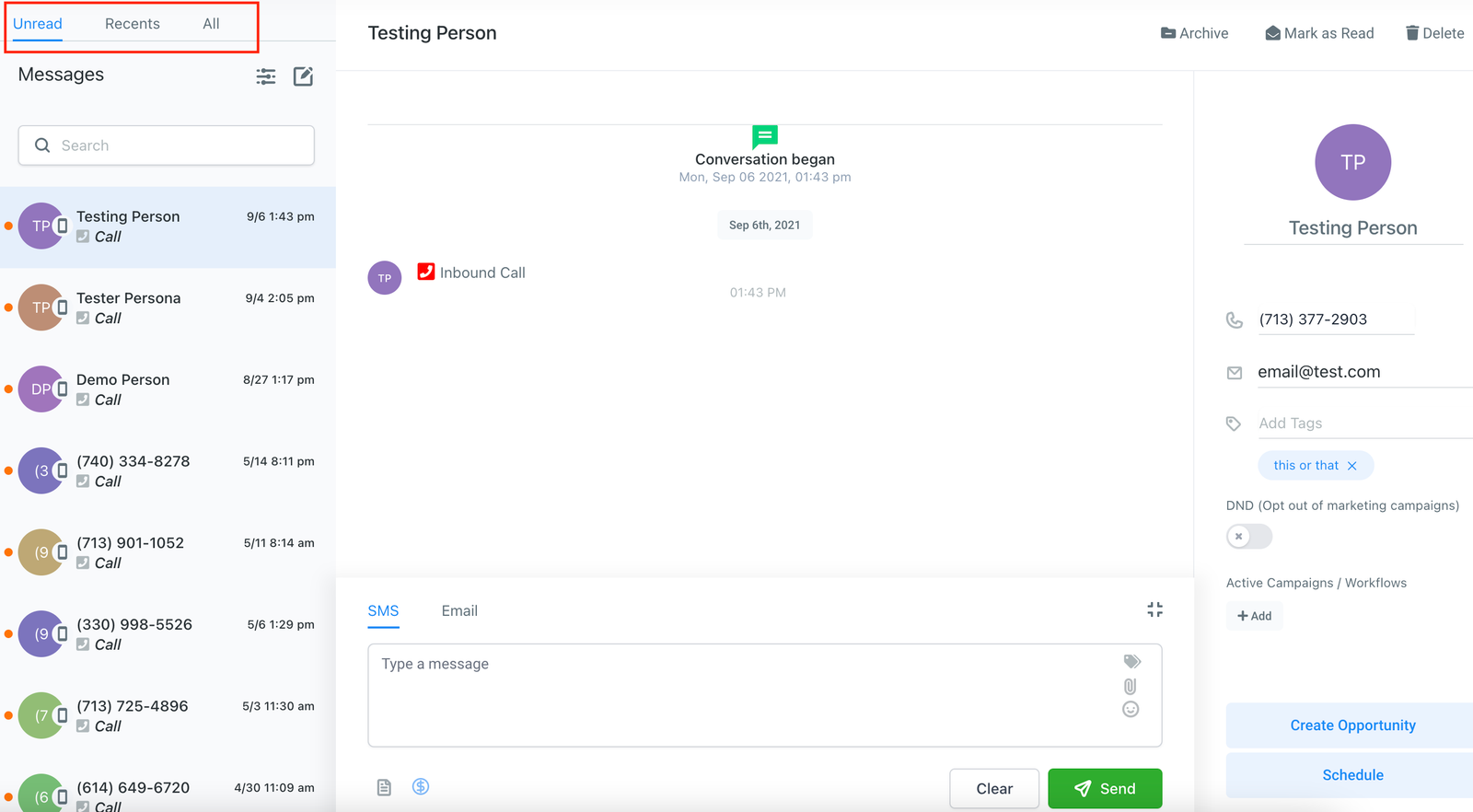Toggle the DND opt-out switch
Image resolution: width=1473 pixels, height=812 pixels.
pos(1248,537)
